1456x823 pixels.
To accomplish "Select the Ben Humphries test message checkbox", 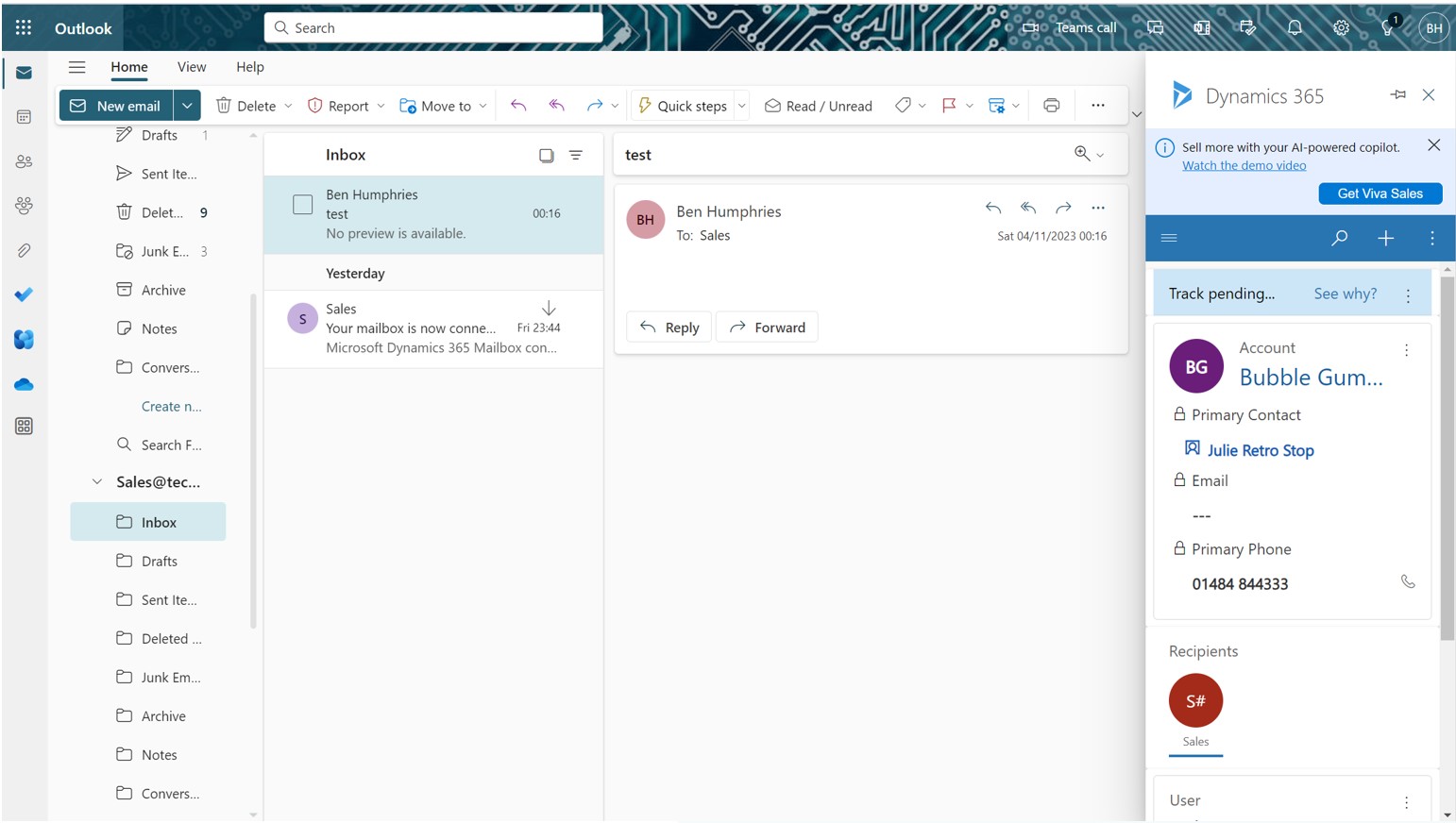I will click(x=302, y=205).
